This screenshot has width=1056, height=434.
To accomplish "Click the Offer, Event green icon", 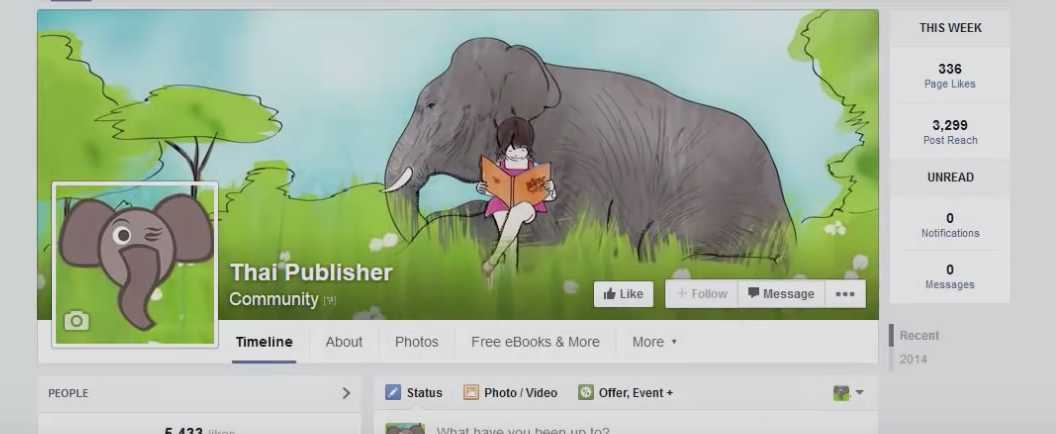I will (x=586, y=392).
